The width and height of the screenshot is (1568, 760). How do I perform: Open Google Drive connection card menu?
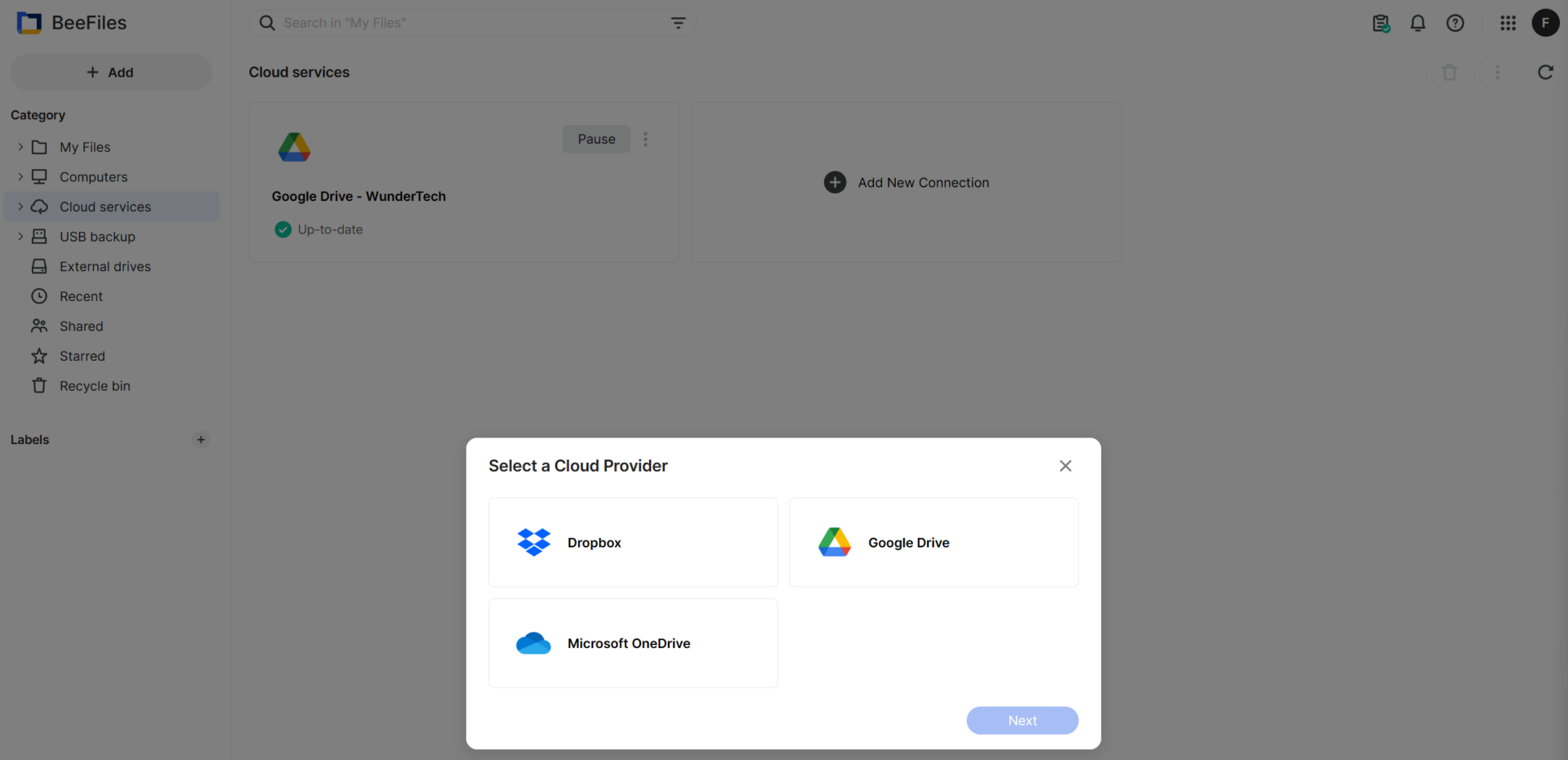pyautogui.click(x=645, y=139)
